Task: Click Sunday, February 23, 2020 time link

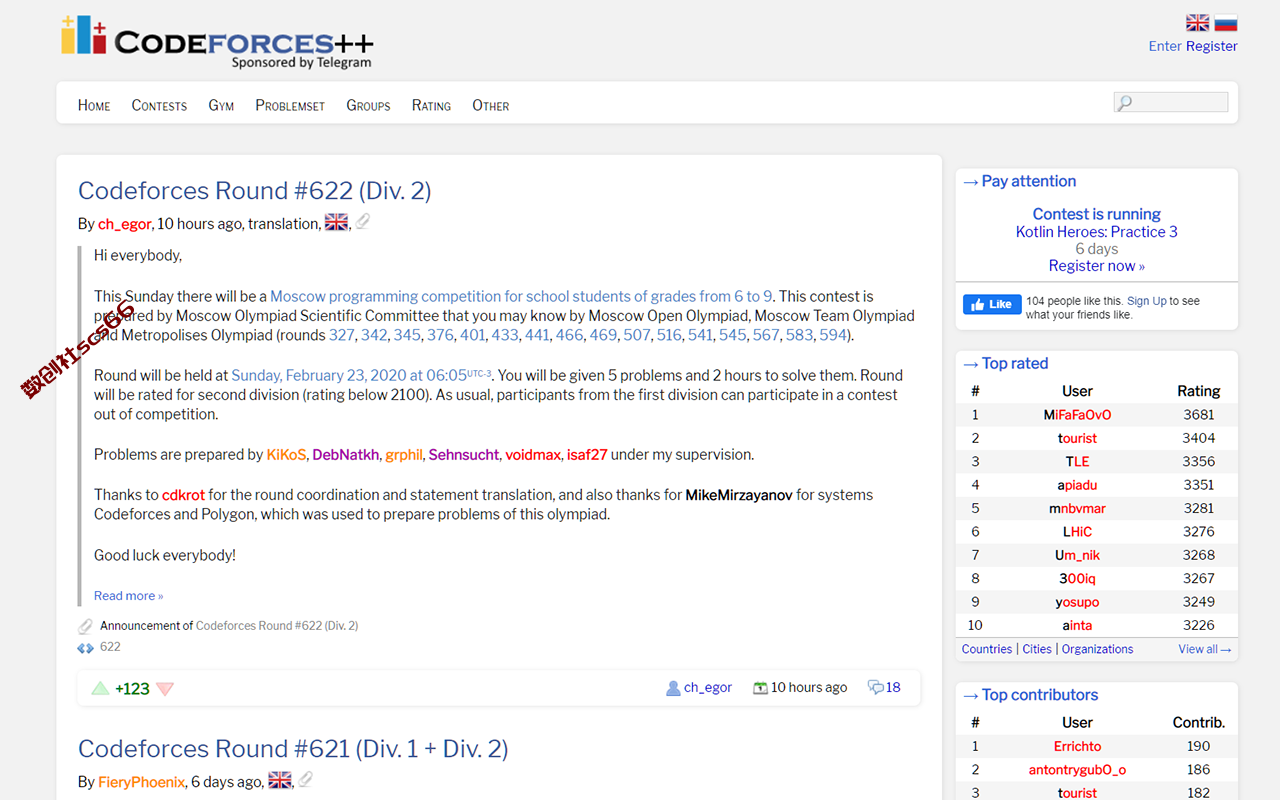Action: click(x=362, y=375)
